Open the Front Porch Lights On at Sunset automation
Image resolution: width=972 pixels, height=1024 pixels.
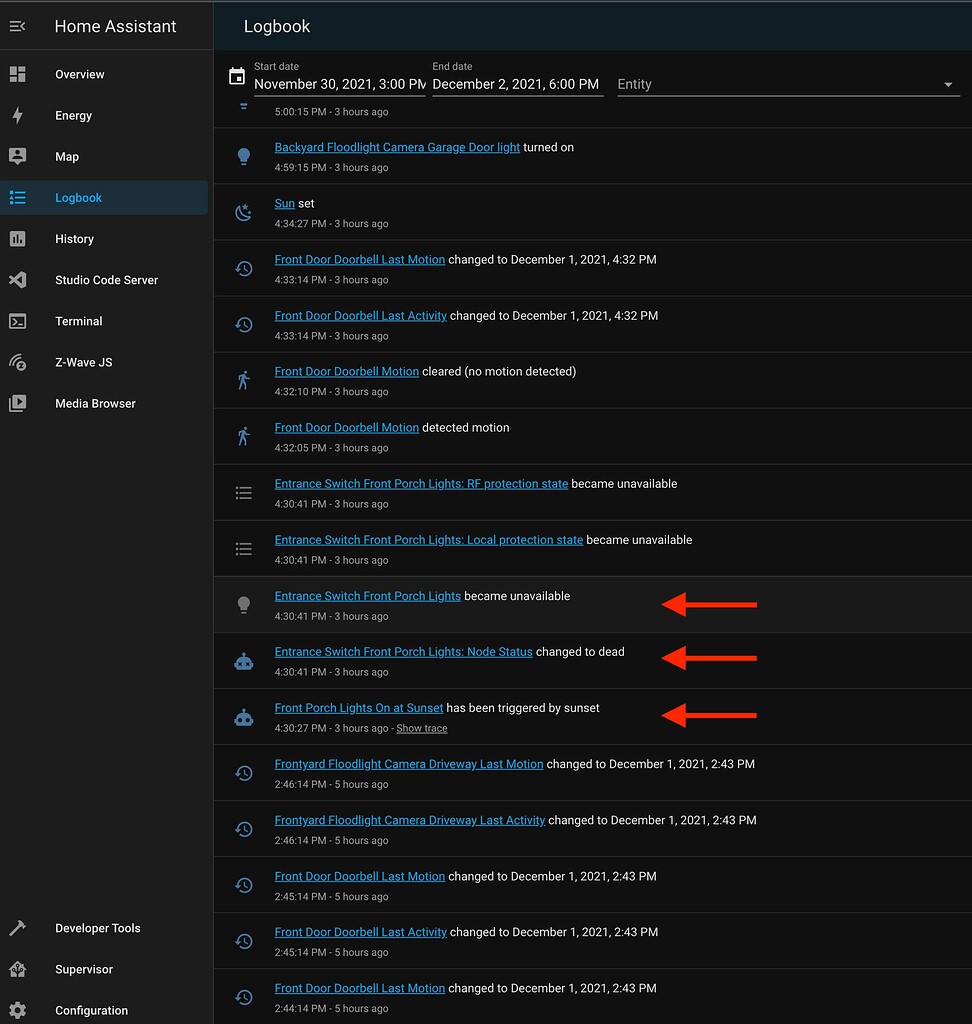point(358,707)
